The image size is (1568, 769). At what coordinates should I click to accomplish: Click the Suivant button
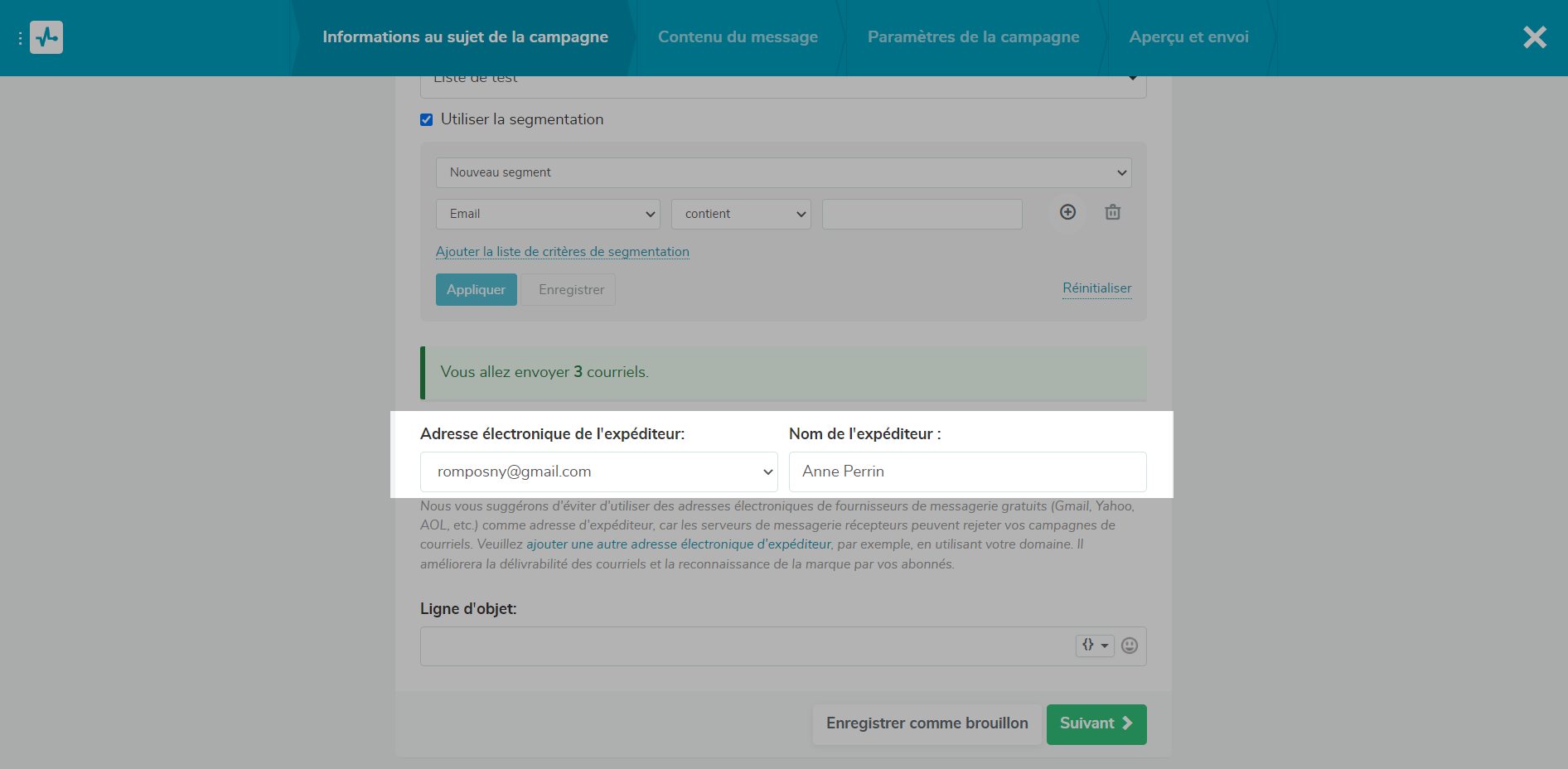click(x=1096, y=724)
